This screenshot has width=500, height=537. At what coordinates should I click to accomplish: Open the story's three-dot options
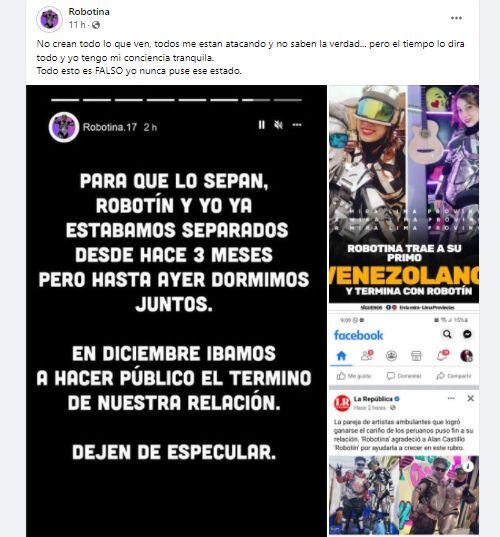(297, 125)
